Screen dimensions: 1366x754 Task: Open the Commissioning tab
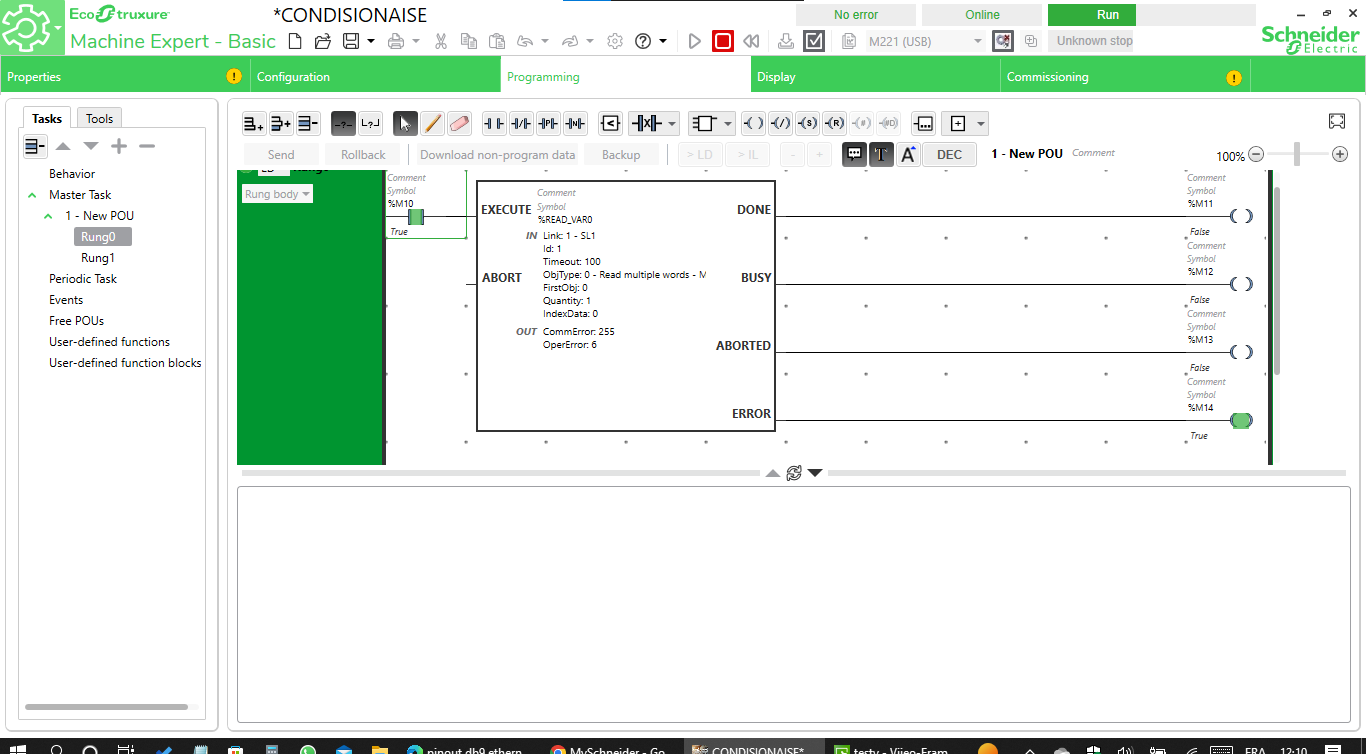click(x=1125, y=77)
